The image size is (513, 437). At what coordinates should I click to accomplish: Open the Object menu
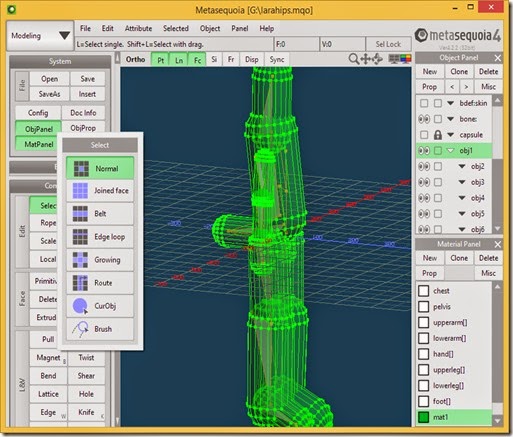pos(210,29)
